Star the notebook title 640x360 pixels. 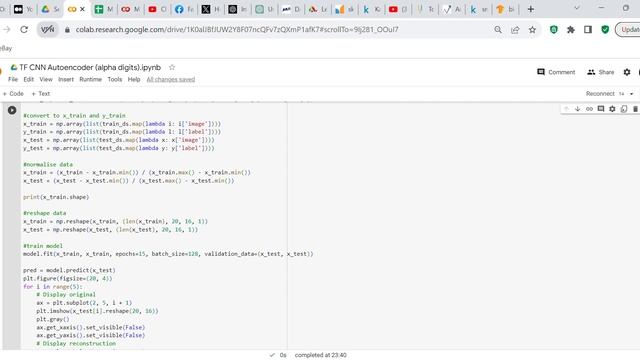click(x=172, y=67)
